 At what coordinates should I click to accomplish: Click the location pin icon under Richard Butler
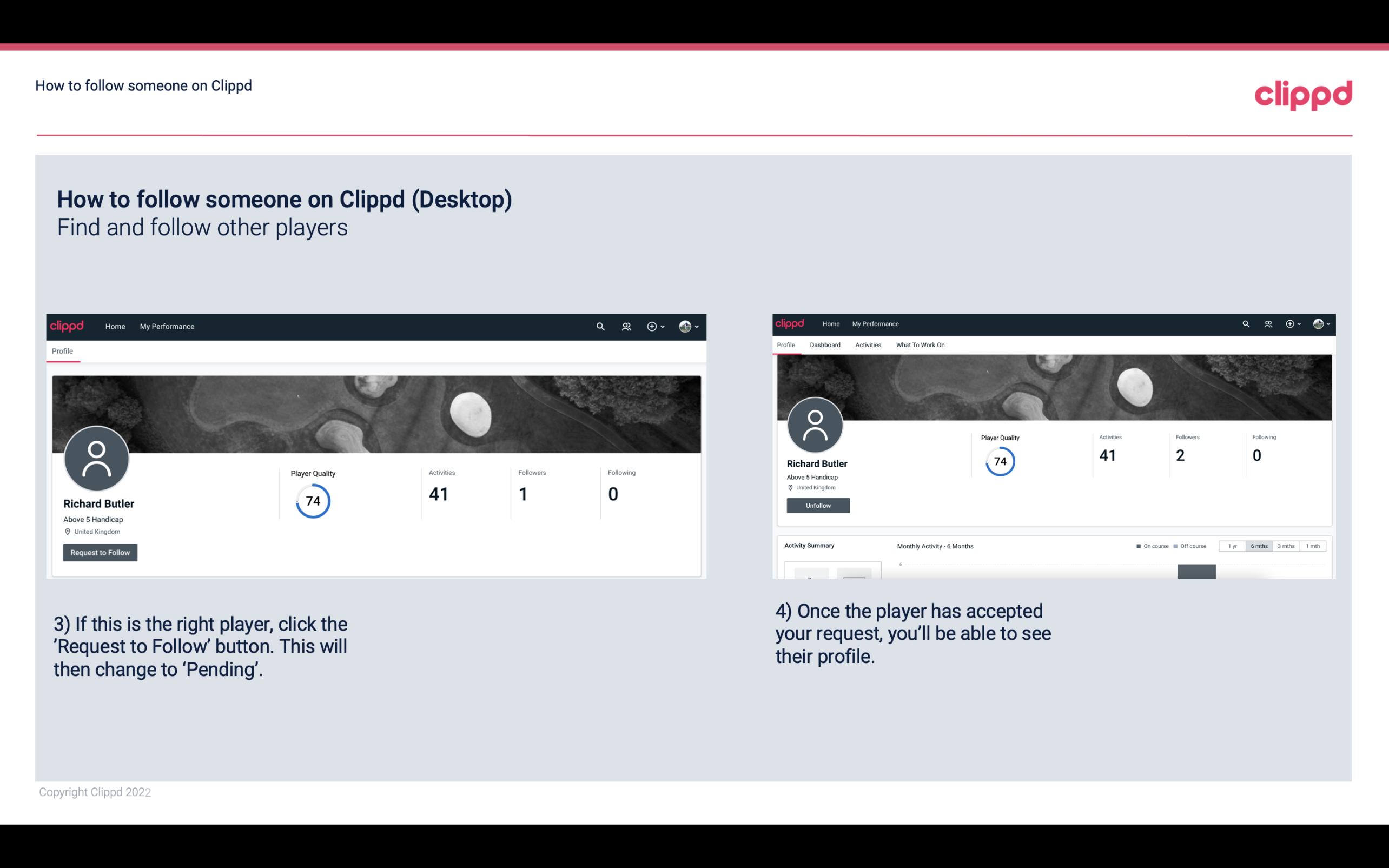coord(68,532)
